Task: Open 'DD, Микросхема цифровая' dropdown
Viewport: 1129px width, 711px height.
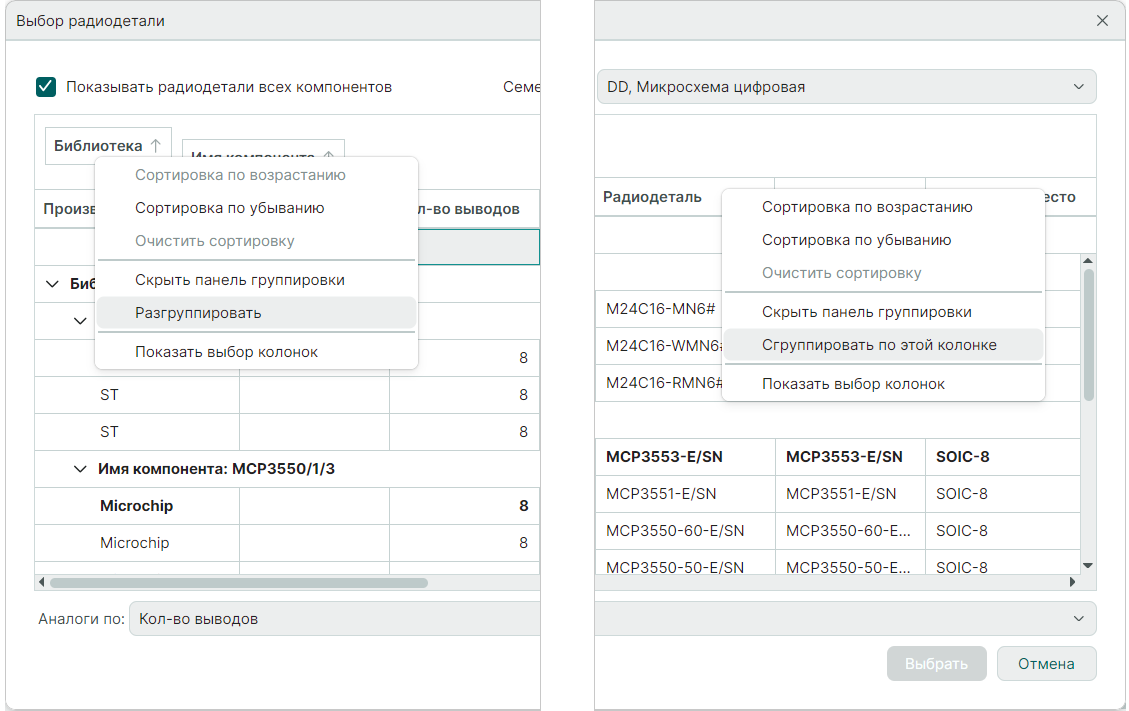Action: point(846,87)
